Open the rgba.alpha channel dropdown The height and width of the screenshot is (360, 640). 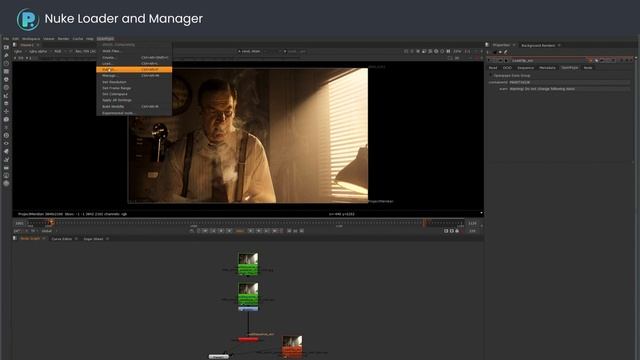(x=39, y=51)
